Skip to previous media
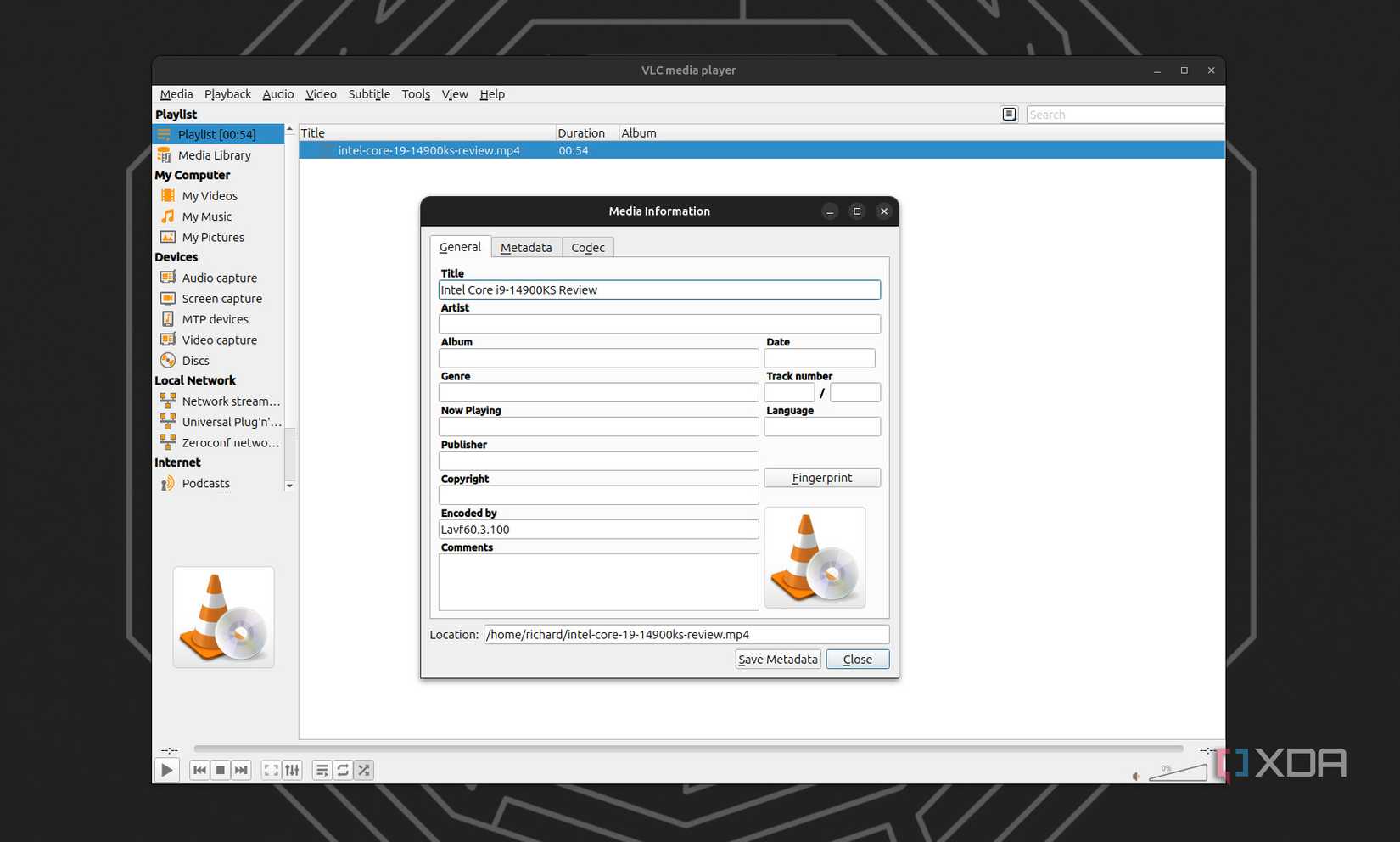Image resolution: width=1400 pixels, height=842 pixels. point(200,769)
